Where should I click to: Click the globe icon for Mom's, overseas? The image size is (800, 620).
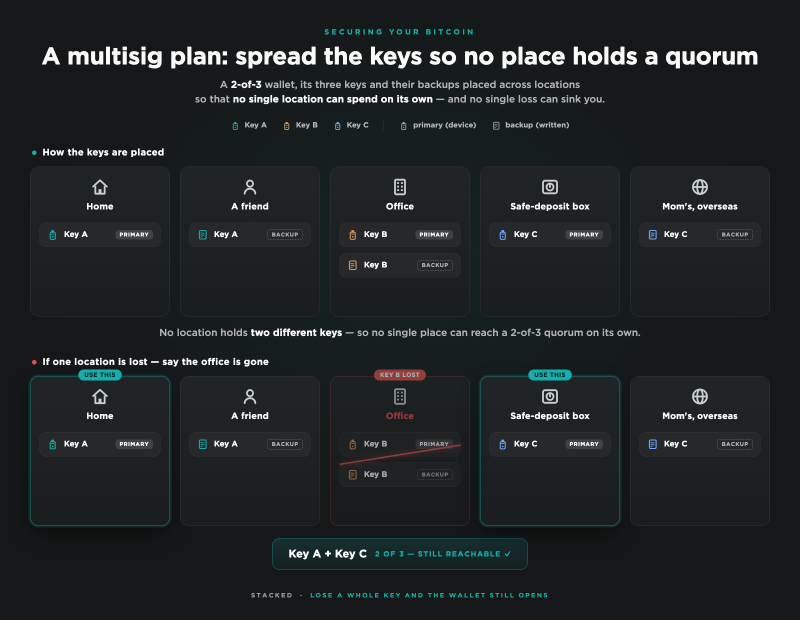coord(699,187)
